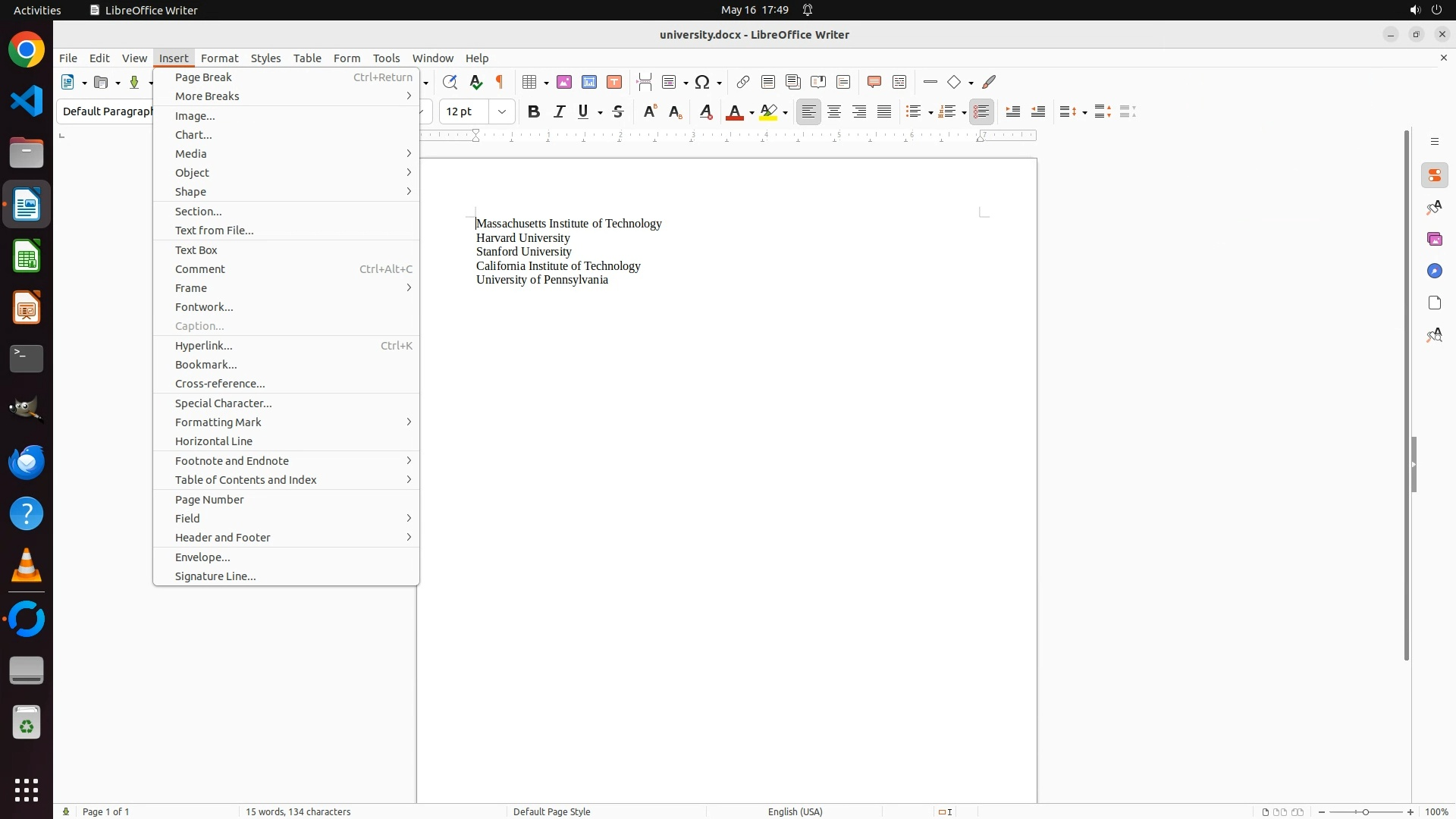The height and width of the screenshot is (819, 1456).
Task: Click the Insert Chart toolbar icon
Action: click(x=589, y=82)
